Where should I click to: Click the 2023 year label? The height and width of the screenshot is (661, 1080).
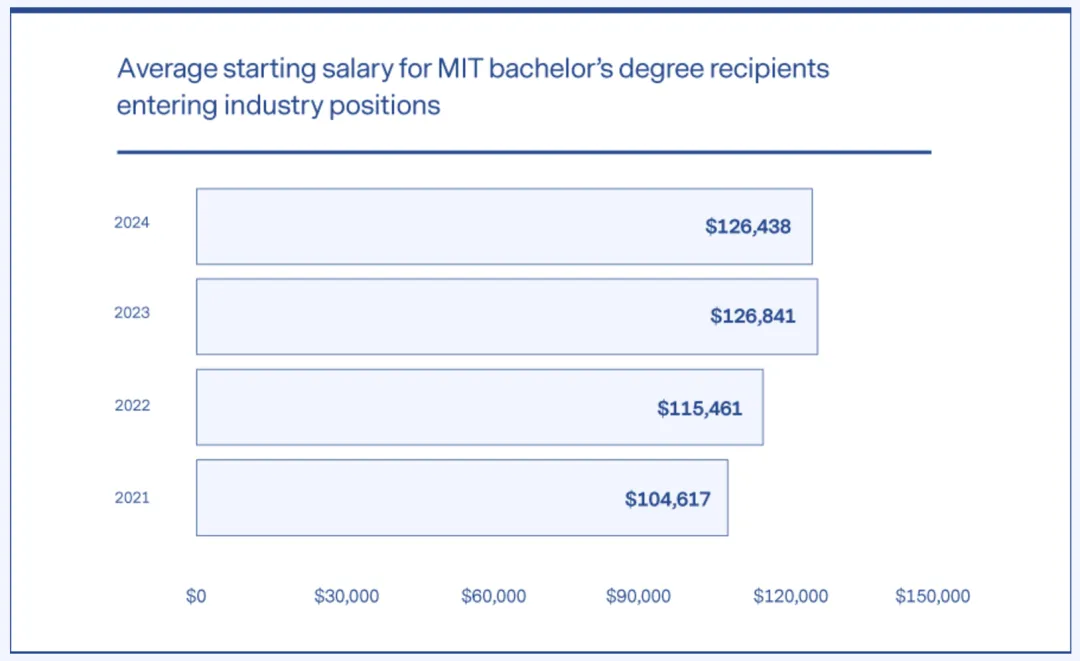click(132, 313)
